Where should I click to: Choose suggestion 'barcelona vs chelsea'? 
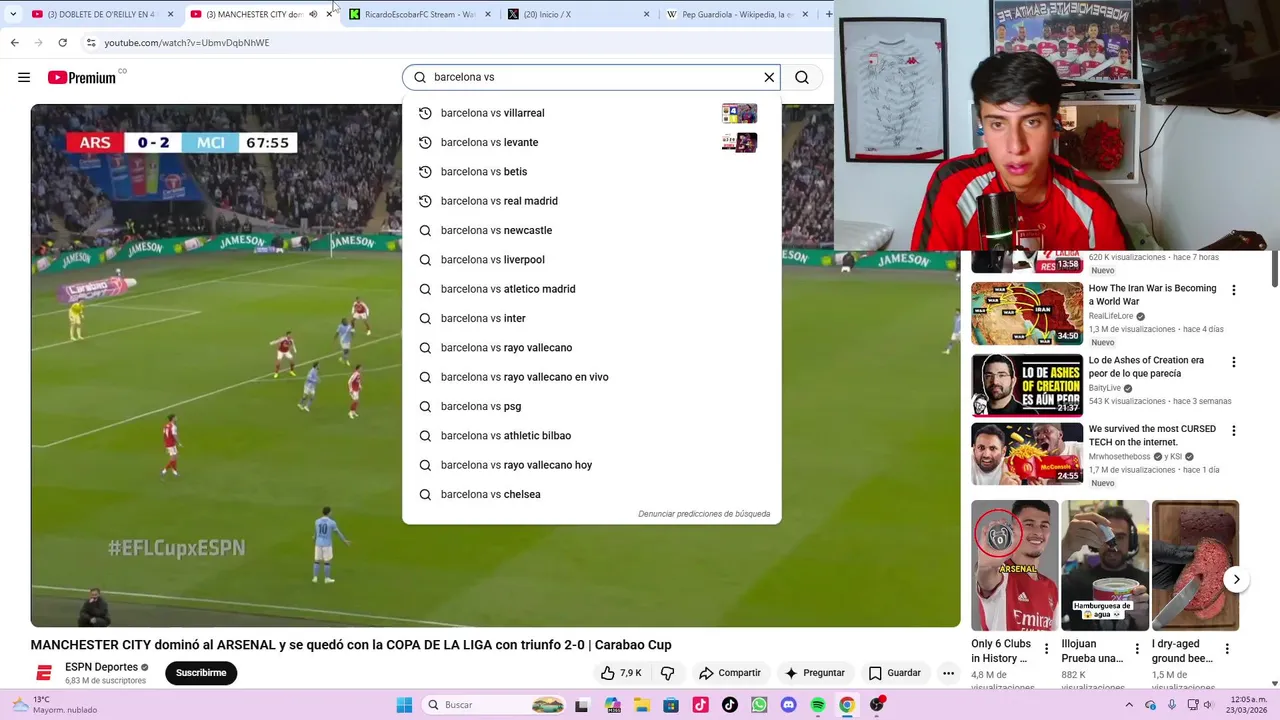point(591,494)
